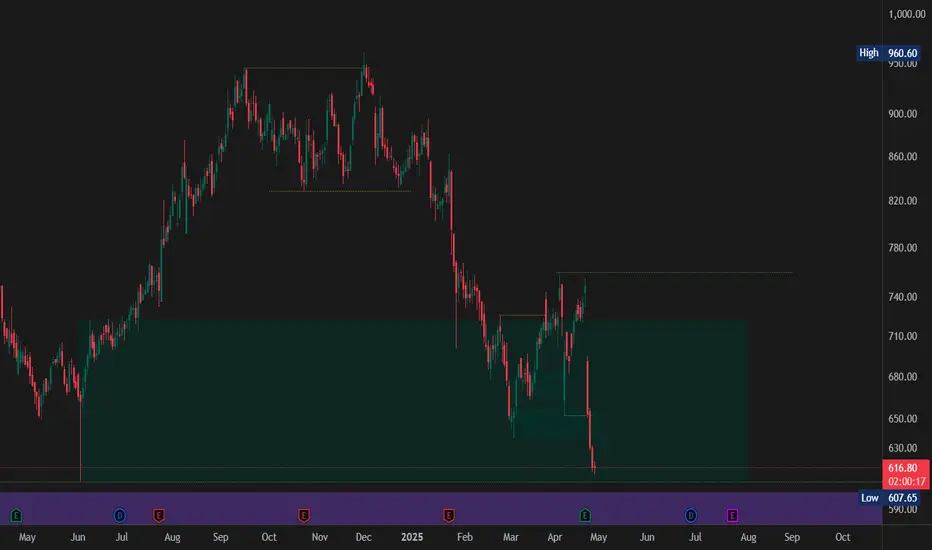Click the Dec label on time axis
Viewport: 932px width, 550px height.
[x=363, y=537]
